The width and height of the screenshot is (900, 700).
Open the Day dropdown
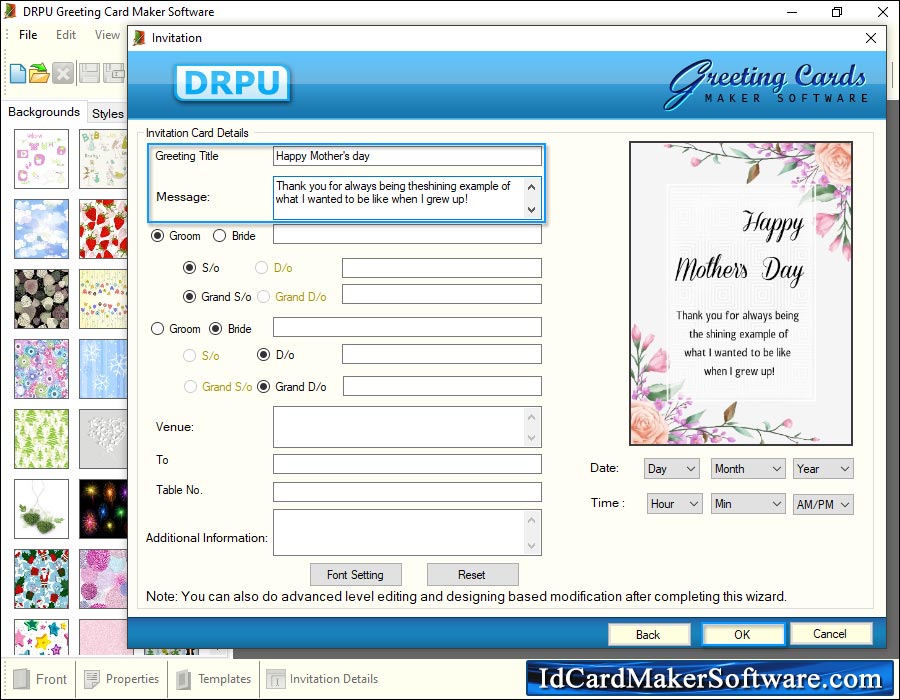tap(672, 469)
